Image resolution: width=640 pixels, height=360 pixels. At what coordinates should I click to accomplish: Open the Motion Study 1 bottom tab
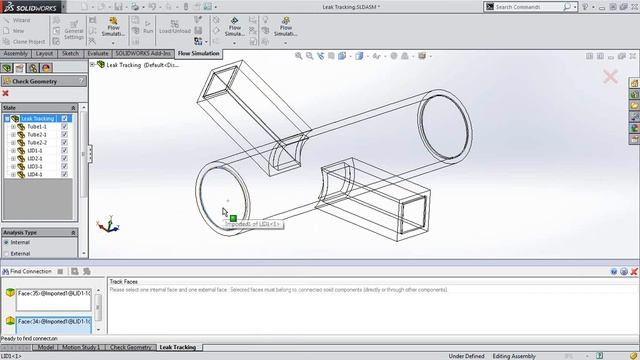click(x=81, y=347)
